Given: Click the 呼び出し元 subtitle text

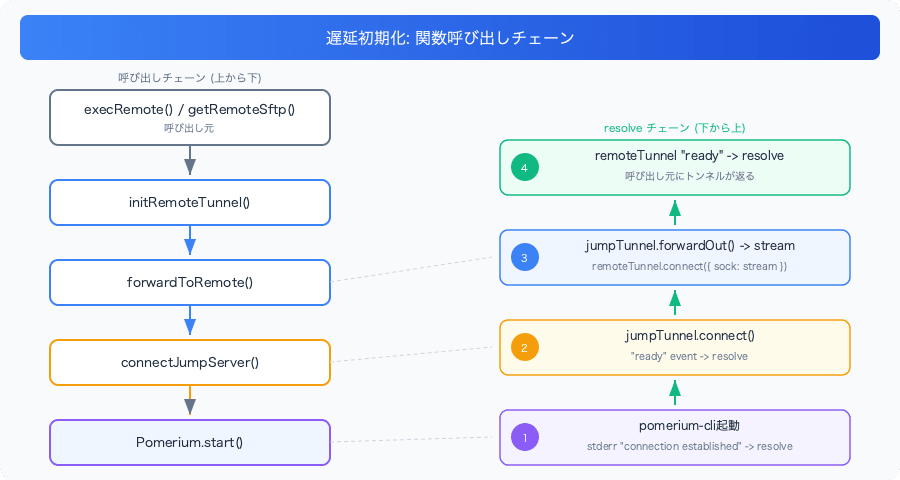Looking at the screenshot, I should point(189,129).
